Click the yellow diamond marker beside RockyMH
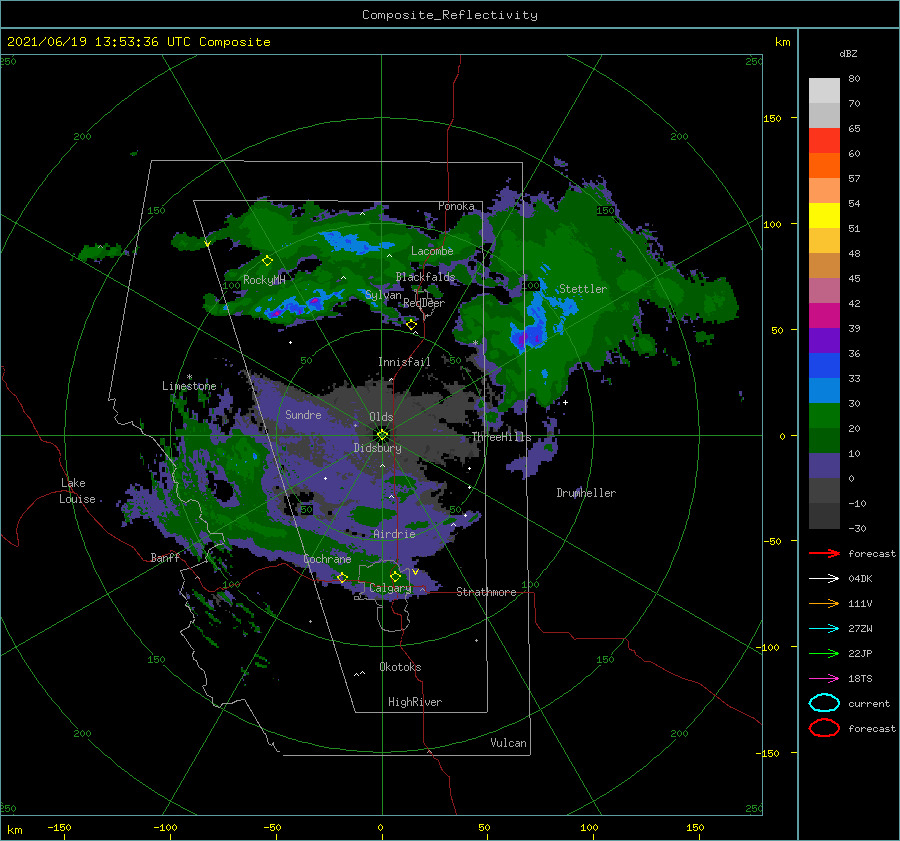Screen dimensions: 900x841 [267, 261]
